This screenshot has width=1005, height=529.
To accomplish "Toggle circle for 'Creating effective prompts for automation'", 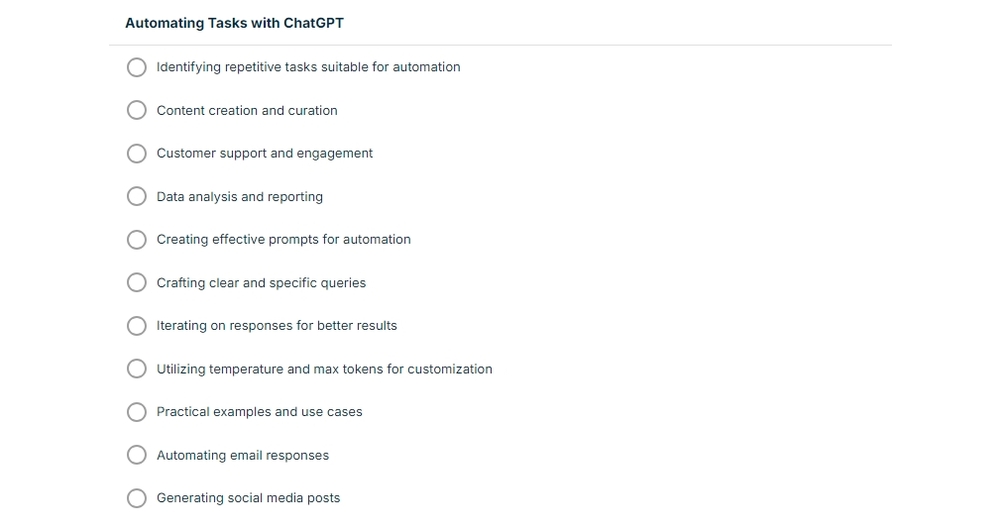I will tap(137, 240).
